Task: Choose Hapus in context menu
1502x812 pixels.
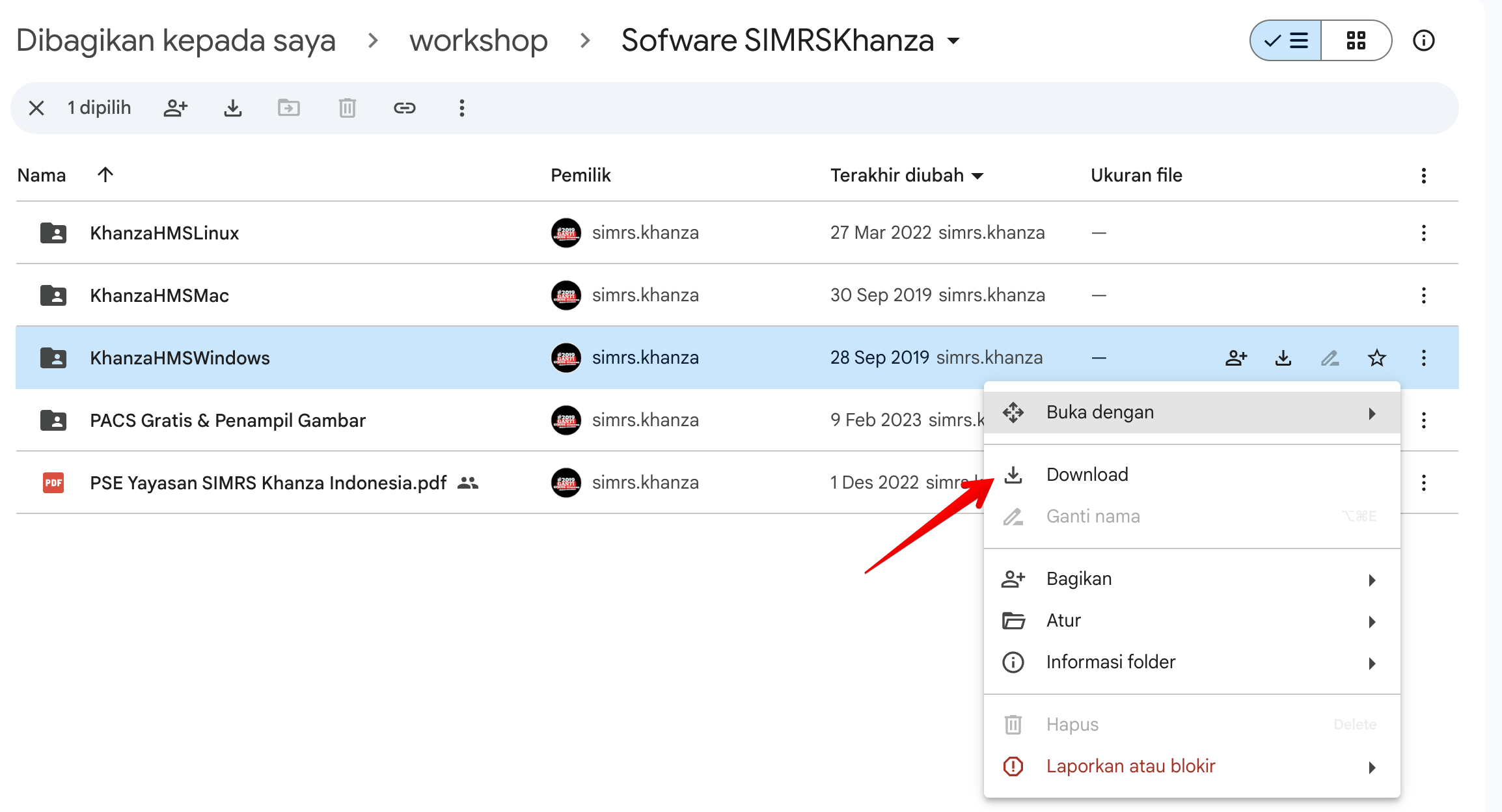Action: (1192, 725)
